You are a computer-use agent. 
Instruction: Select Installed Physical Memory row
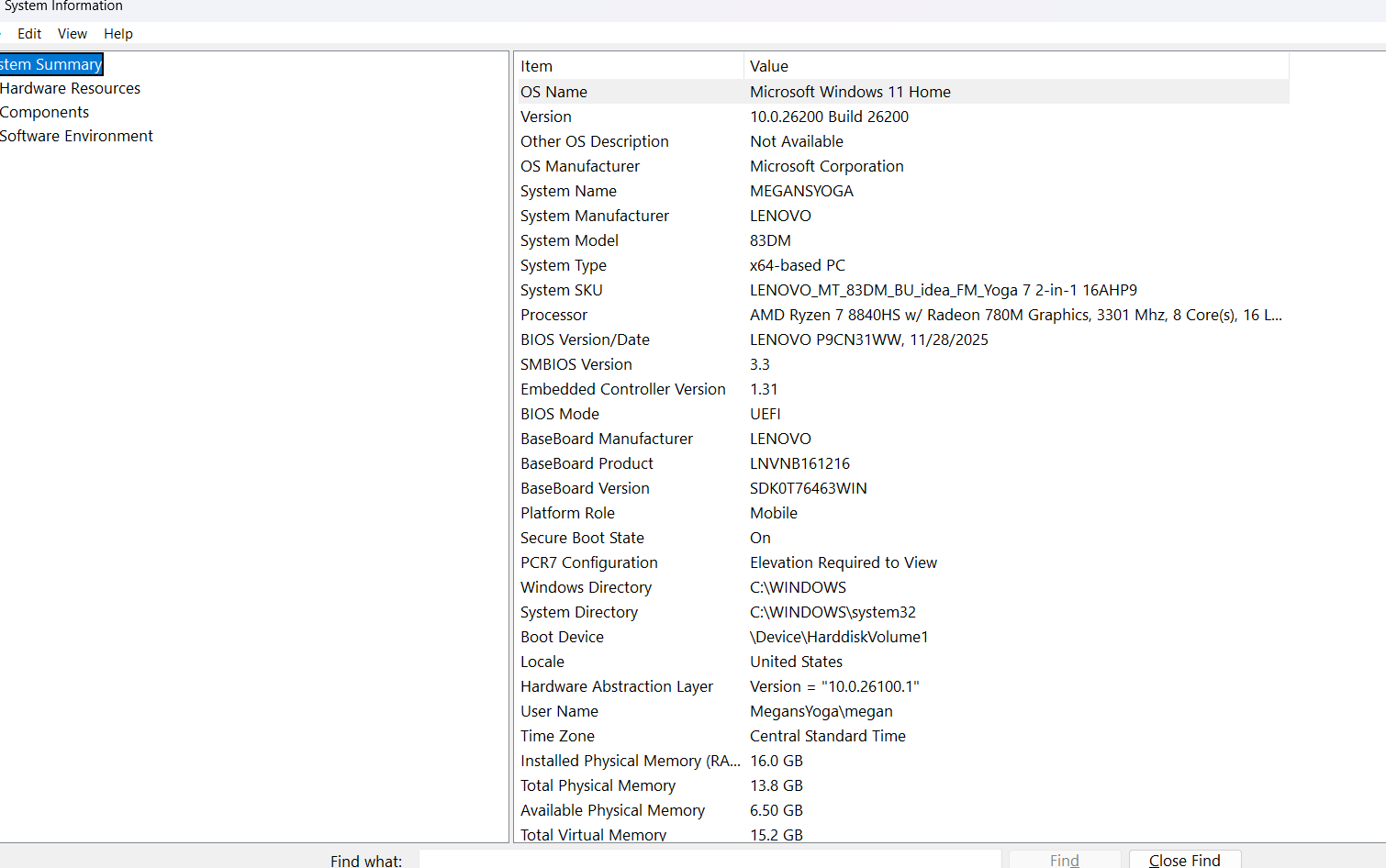point(630,761)
